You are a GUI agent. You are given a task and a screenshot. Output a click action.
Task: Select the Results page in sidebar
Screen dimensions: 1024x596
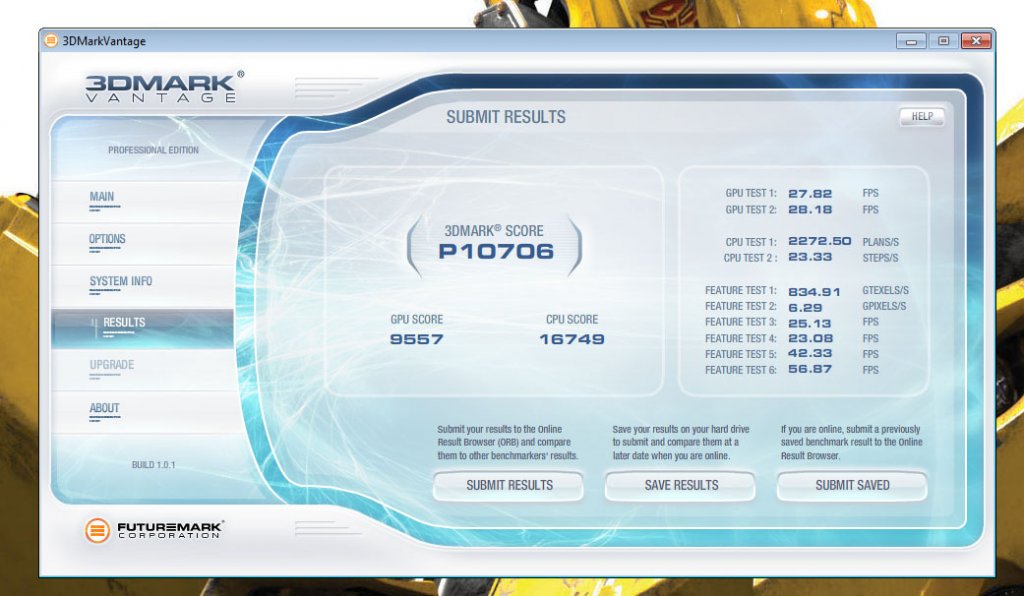142,328
